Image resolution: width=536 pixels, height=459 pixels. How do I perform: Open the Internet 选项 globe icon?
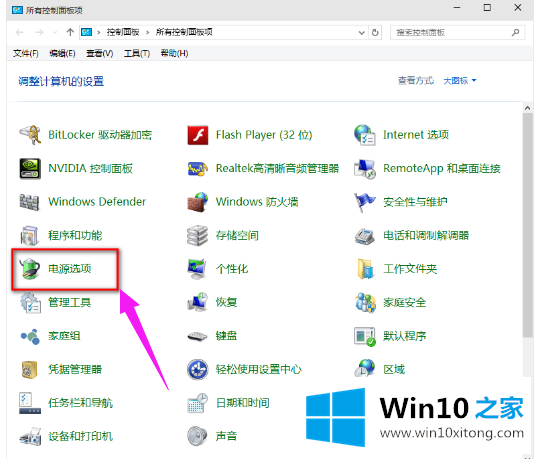coord(365,135)
